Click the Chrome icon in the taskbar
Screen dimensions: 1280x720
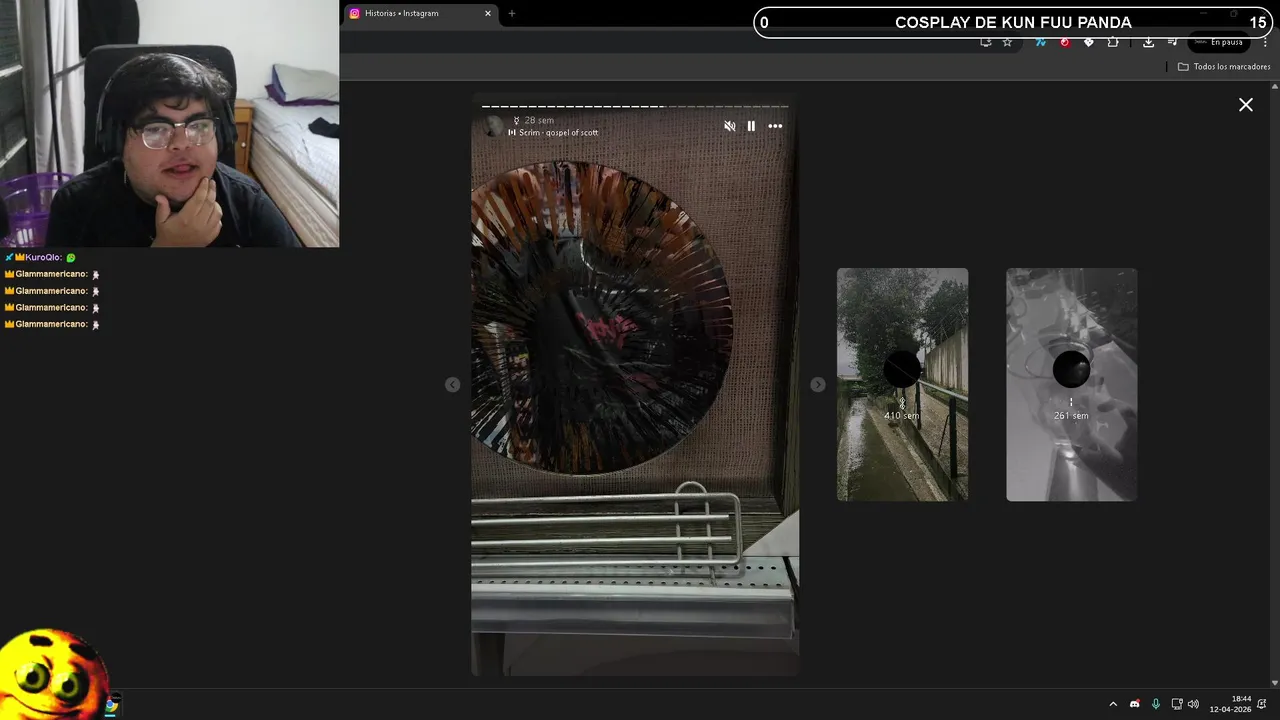pyautogui.click(x=111, y=705)
